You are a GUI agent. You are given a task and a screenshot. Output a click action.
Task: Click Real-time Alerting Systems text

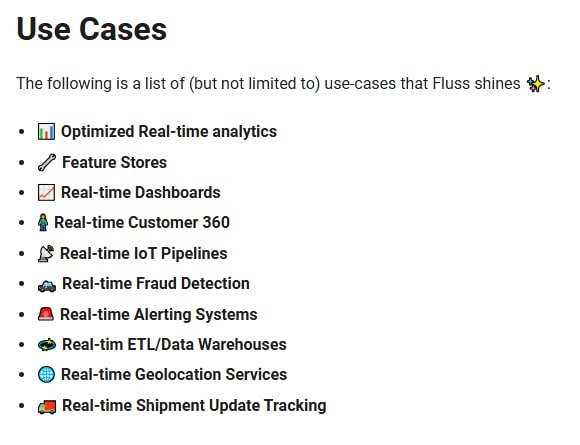point(159,314)
